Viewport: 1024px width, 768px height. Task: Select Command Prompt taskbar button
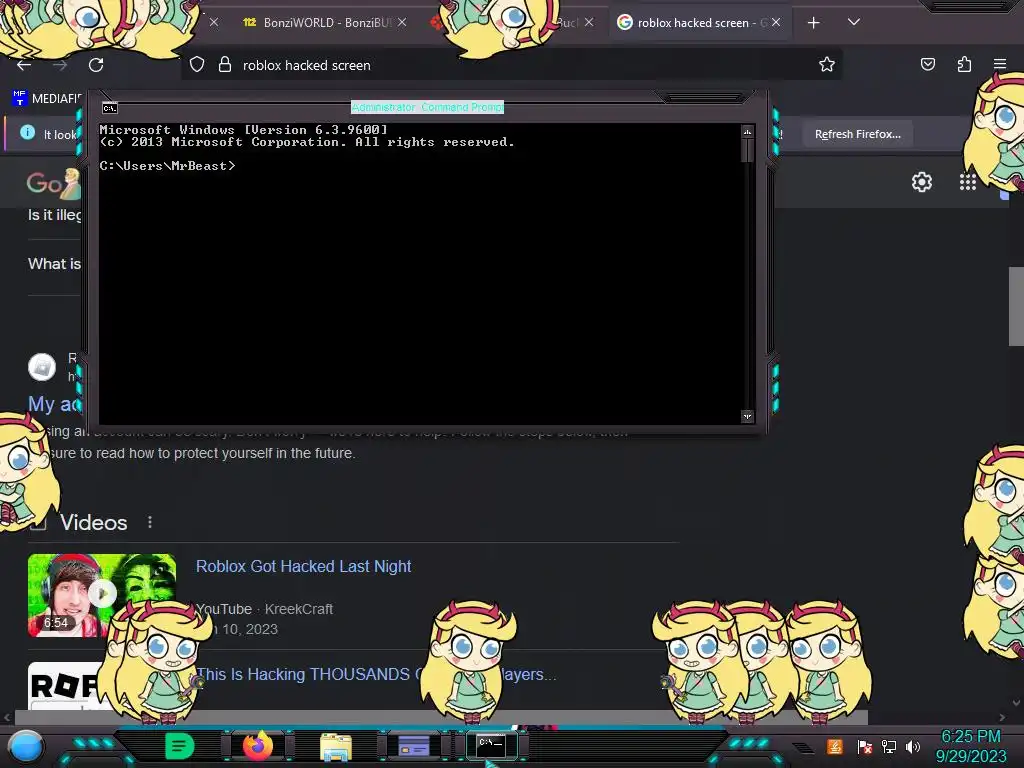pyautogui.click(x=491, y=745)
